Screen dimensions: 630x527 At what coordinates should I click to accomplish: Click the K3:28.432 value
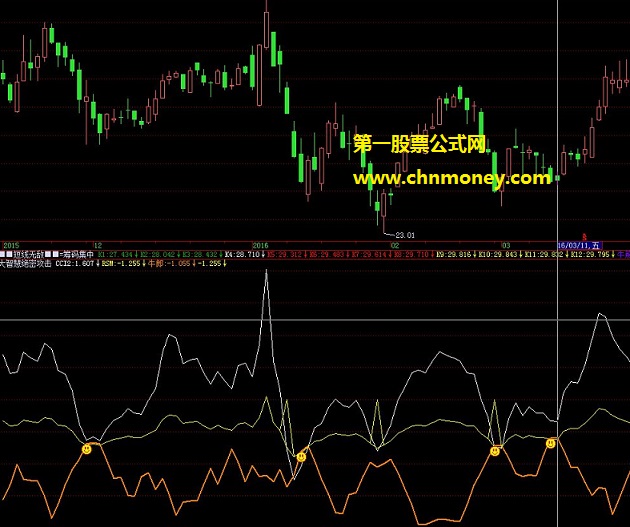[x=202, y=254]
